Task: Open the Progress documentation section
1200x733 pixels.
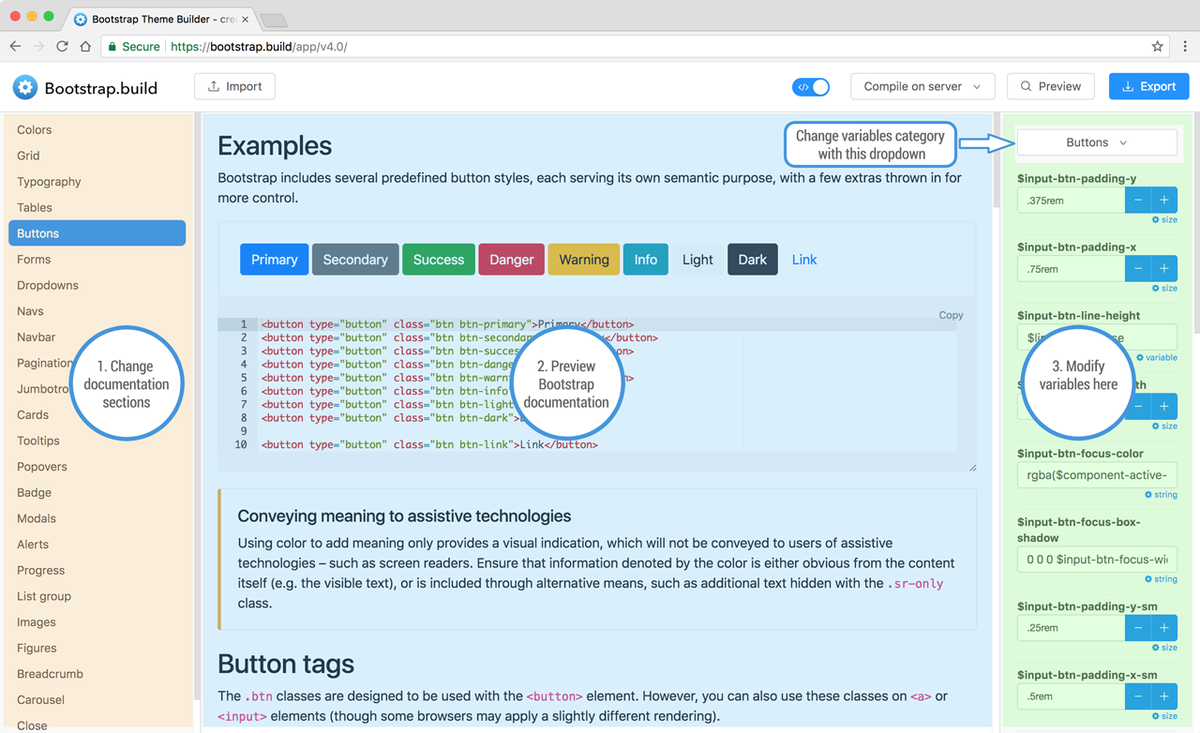Action: pyautogui.click(x=40, y=571)
